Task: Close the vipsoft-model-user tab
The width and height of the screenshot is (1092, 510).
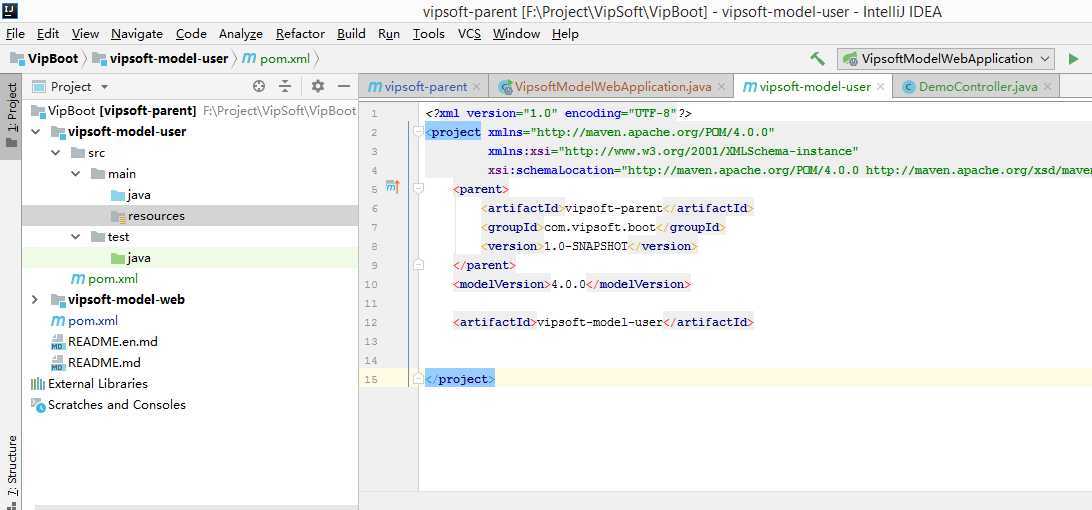Action: point(880,87)
